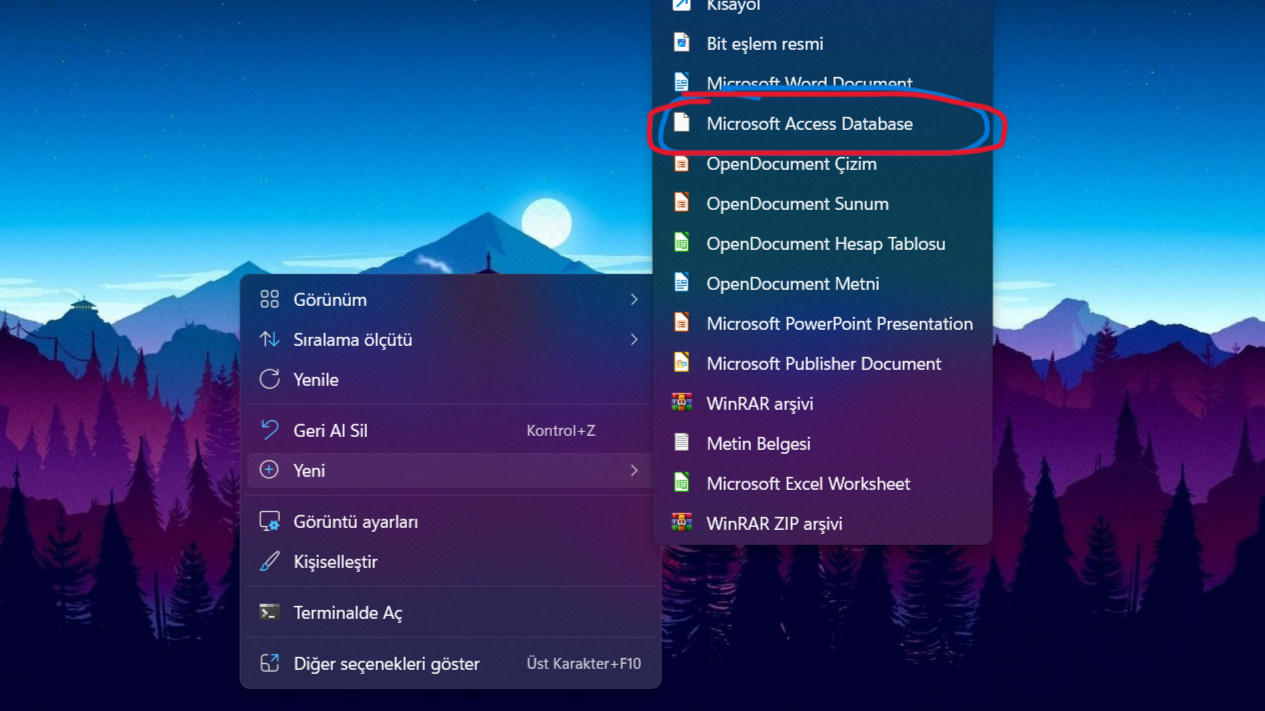This screenshot has width=1265, height=711.
Task: Open Kişiselleştir option
Action: point(449,562)
